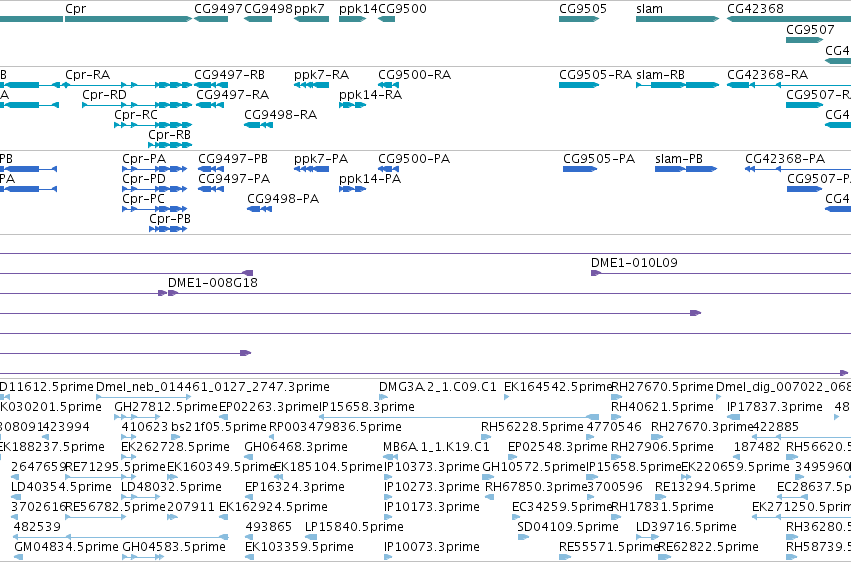Click the Cpr gene glyph in top track
851x562 pixels.
click(x=129, y=19)
